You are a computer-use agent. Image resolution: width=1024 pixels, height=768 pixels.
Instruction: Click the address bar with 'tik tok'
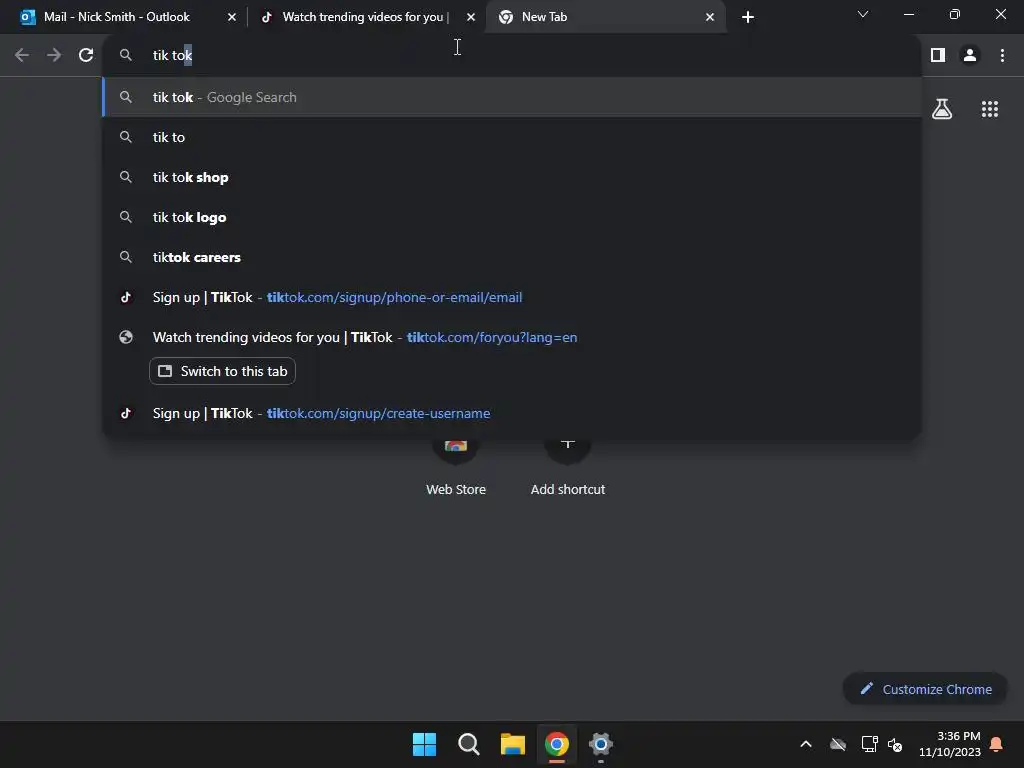[x=513, y=56]
